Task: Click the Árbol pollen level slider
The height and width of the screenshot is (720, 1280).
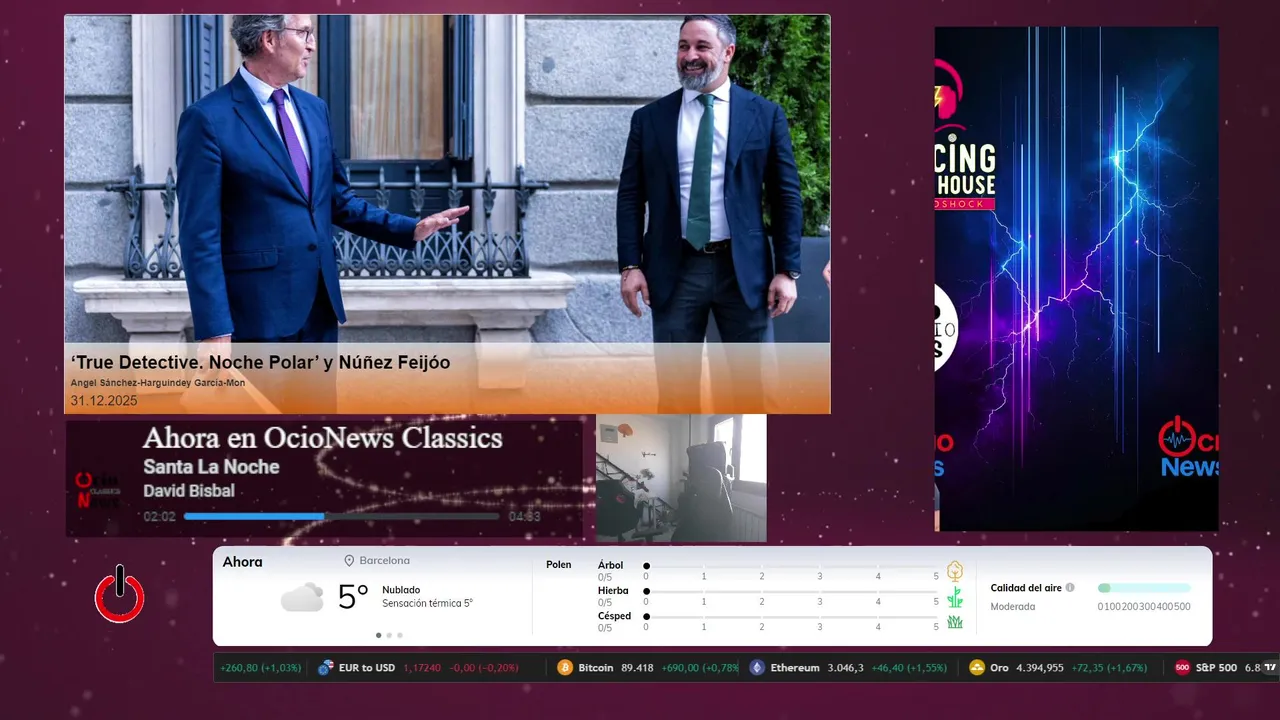Action: click(791, 566)
